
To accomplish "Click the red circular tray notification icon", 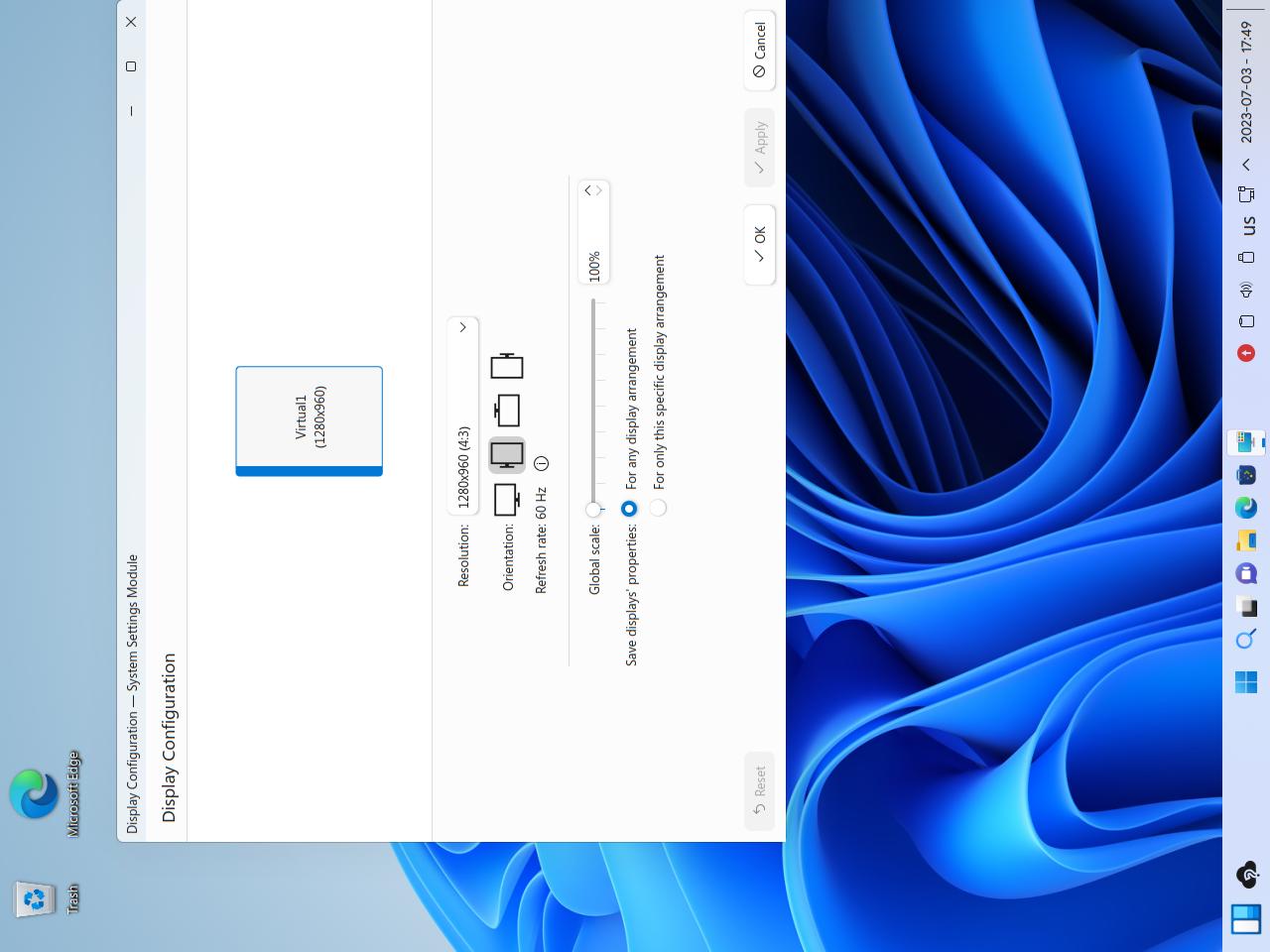I will 1246,353.
